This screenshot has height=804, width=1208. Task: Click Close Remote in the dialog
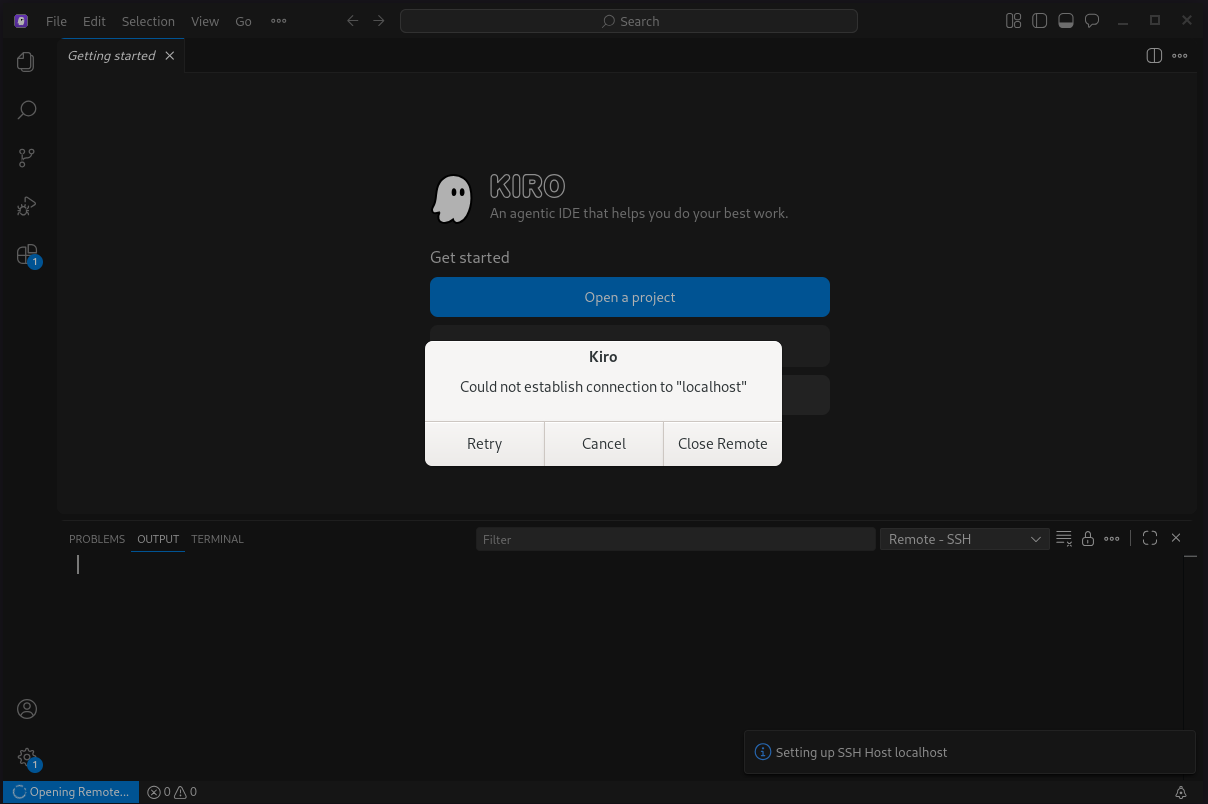point(723,444)
